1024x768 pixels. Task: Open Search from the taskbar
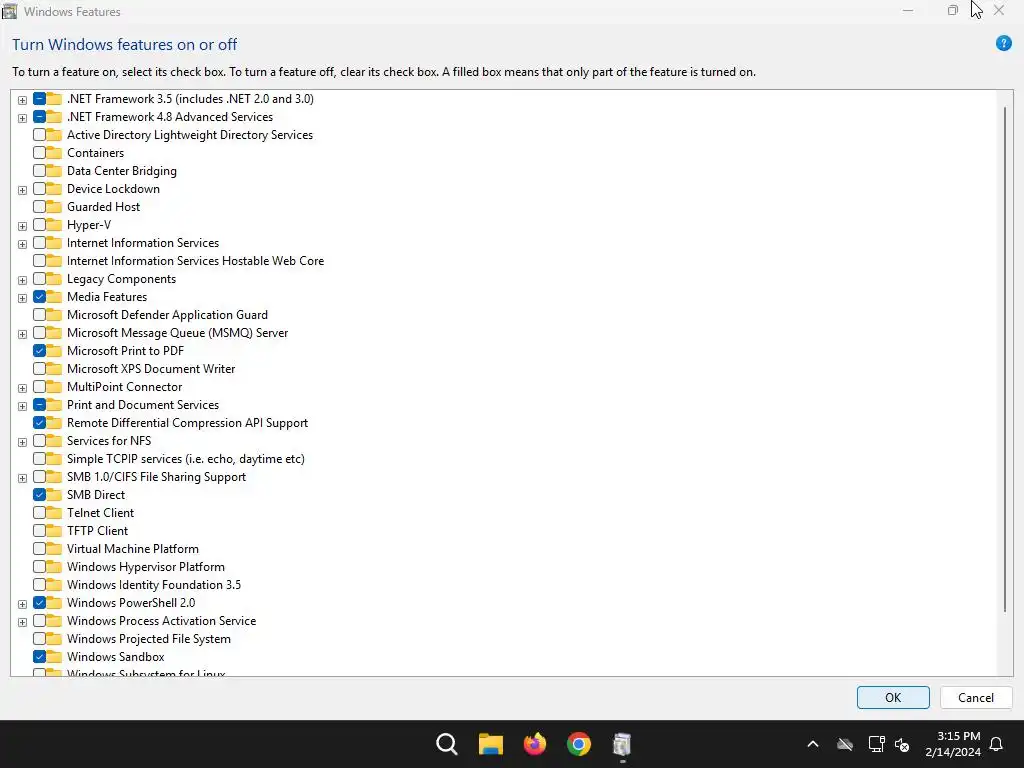pyautogui.click(x=447, y=744)
